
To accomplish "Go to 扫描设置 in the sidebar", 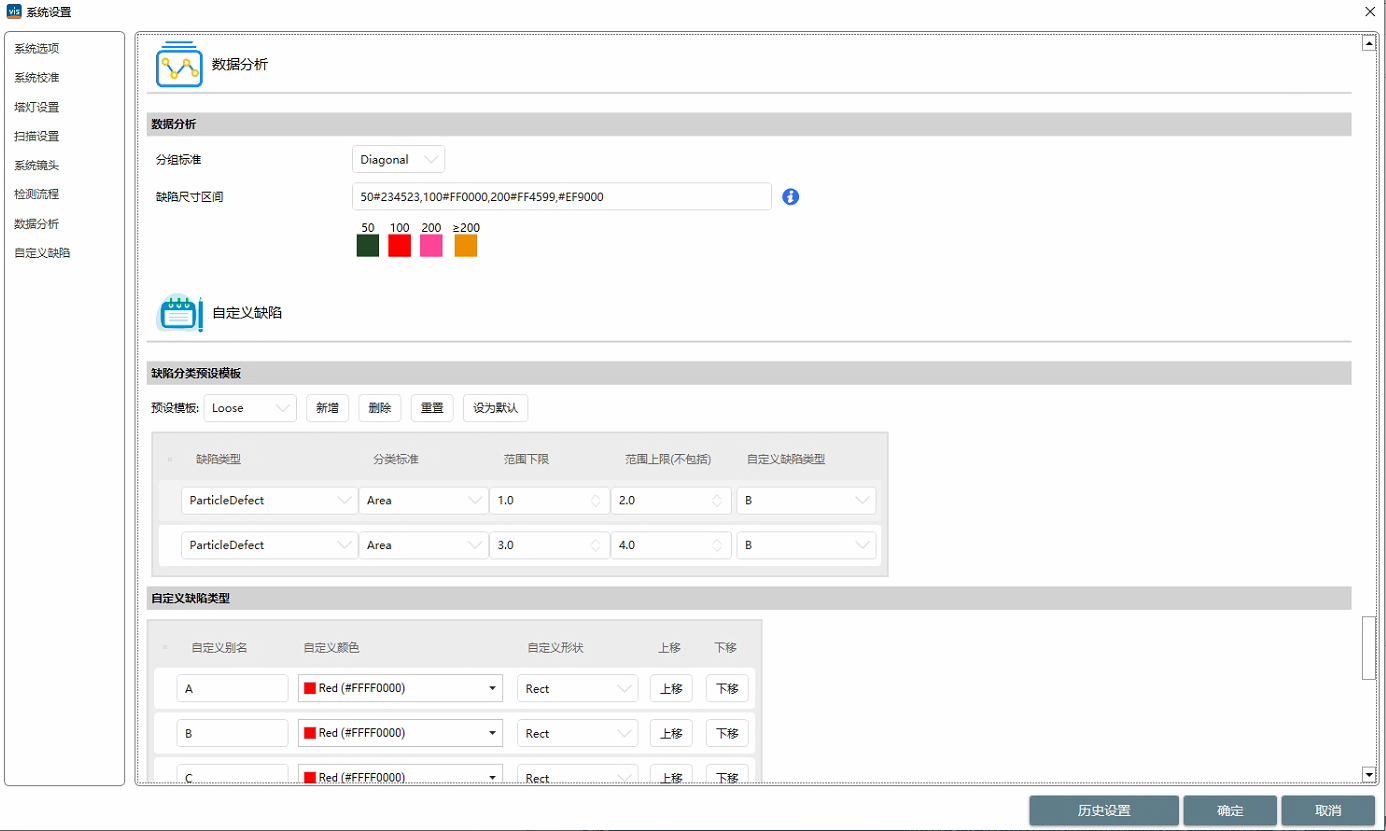I will tap(36, 136).
